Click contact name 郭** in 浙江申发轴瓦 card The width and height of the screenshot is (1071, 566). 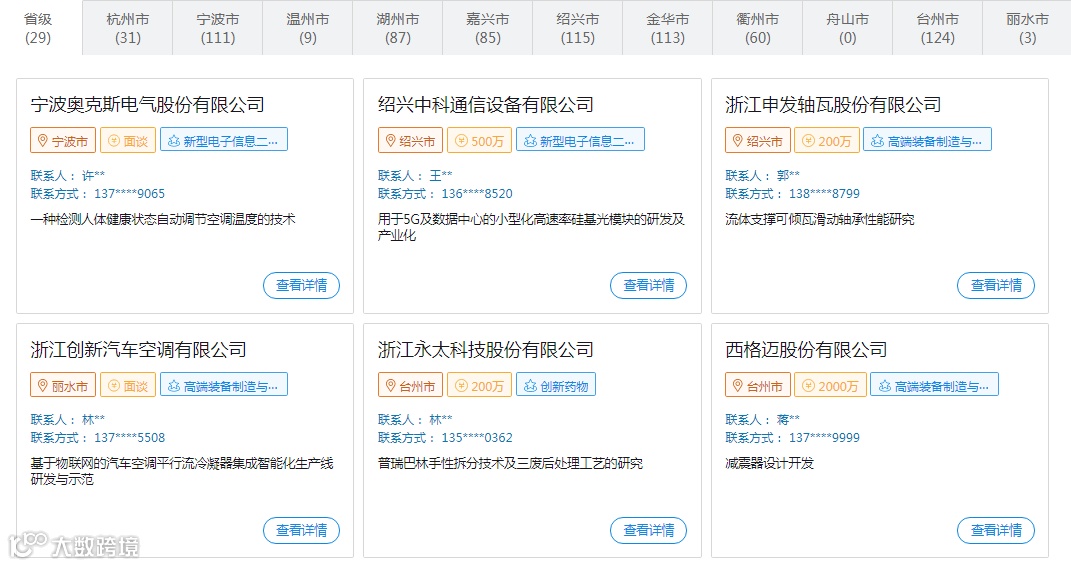[788, 176]
